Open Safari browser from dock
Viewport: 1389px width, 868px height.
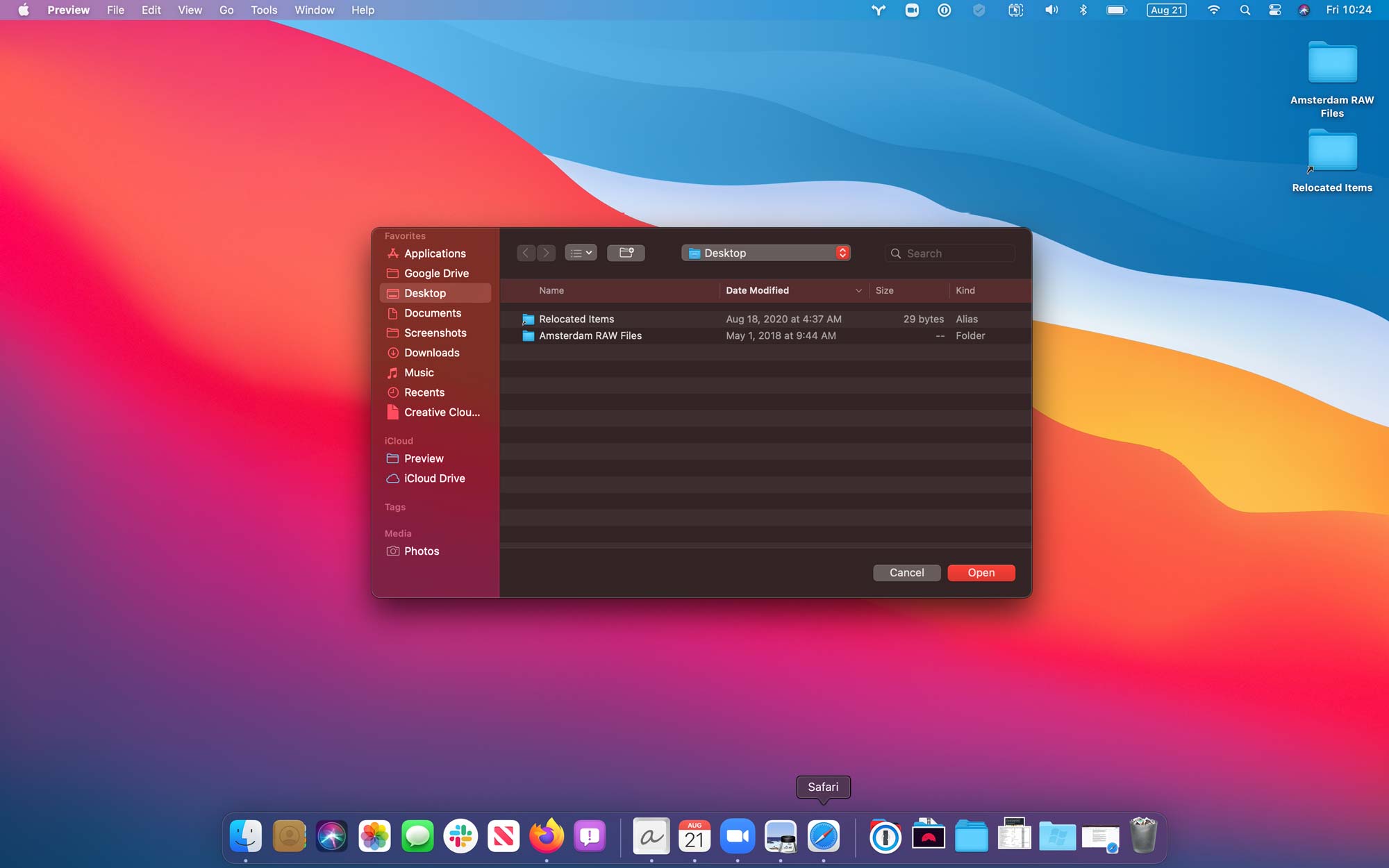(x=824, y=835)
